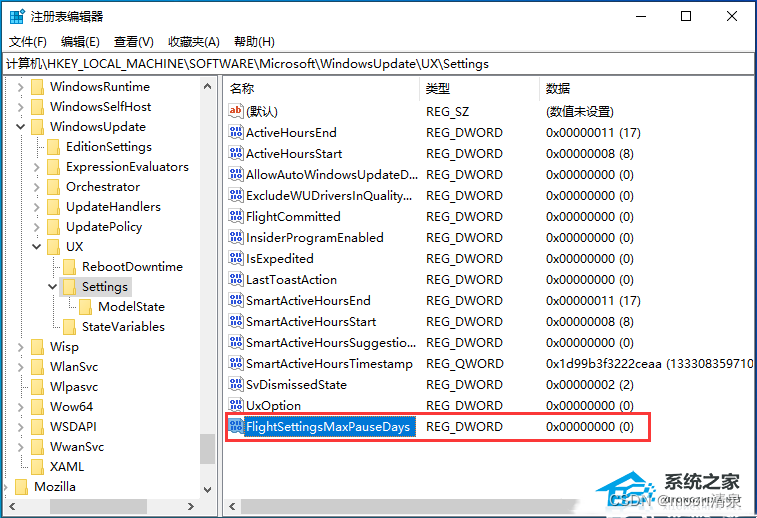The height and width of the screenshot is (518, 757).
Task: Expand the Wow64 node arrow
Action: pyautogui.click(x=20, y=407)
